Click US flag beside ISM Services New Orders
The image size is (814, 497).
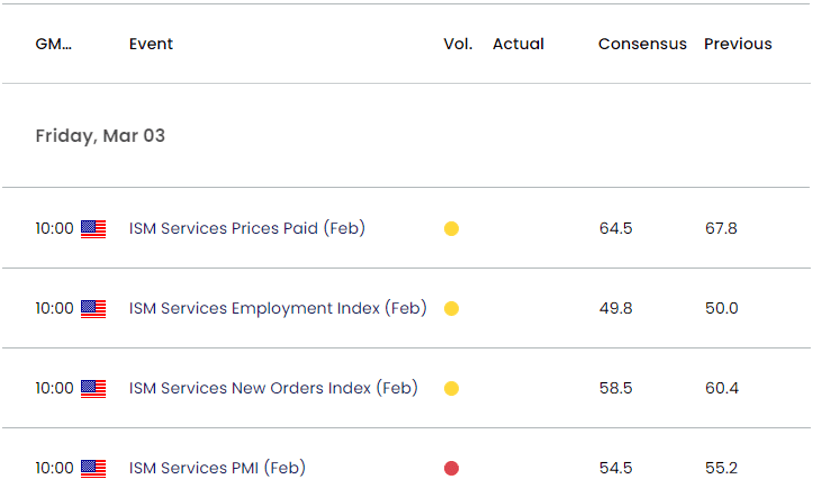coord(93,389)
